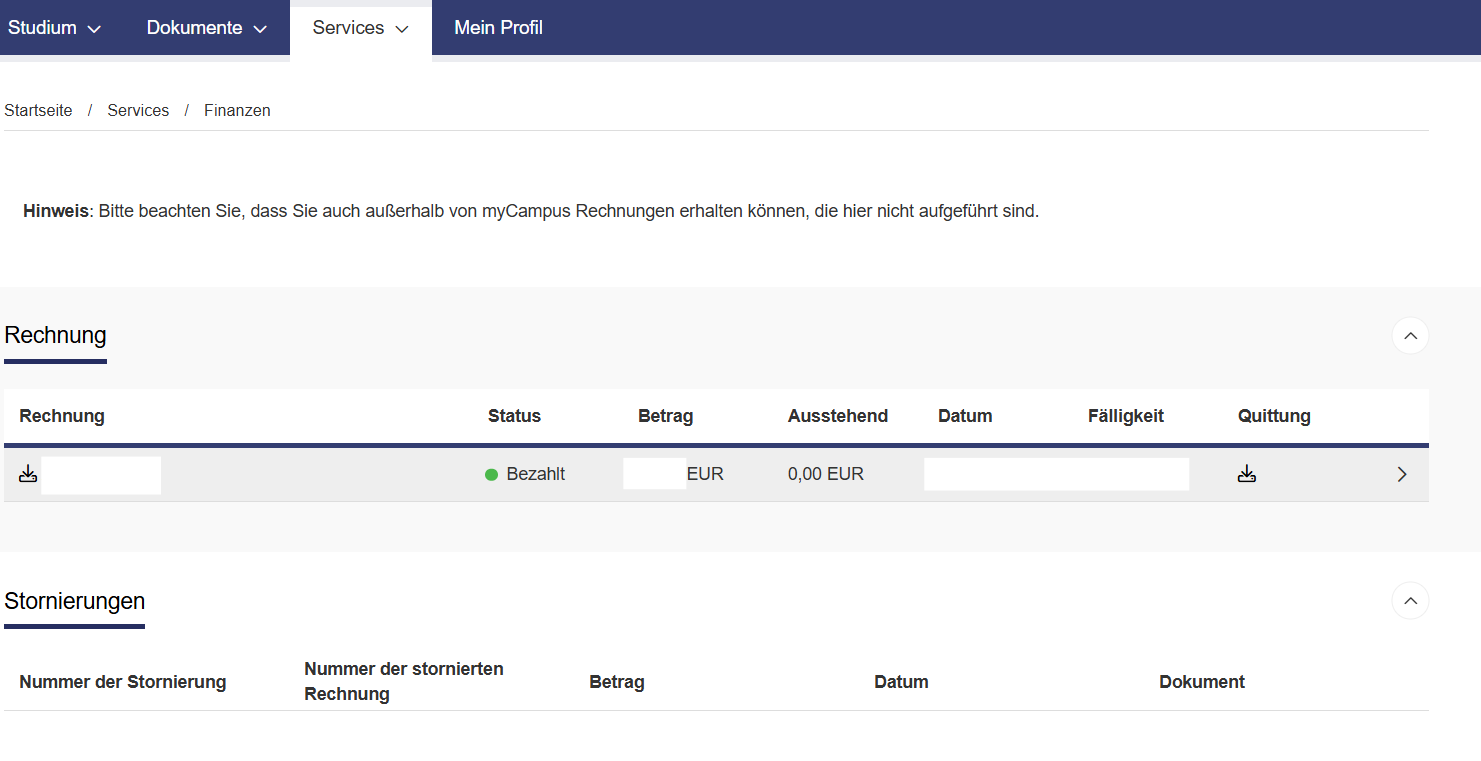Click the Ausstehend column header

coord(837,416)
